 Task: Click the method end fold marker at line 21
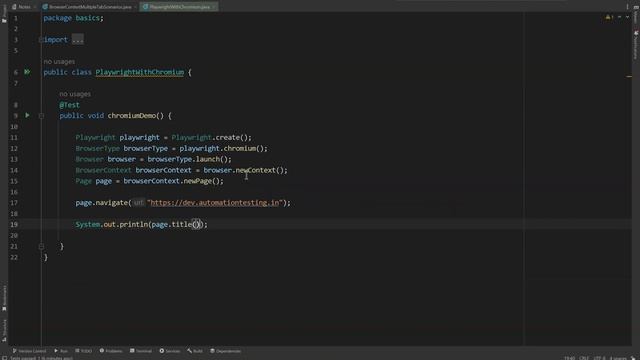[41, 246]
